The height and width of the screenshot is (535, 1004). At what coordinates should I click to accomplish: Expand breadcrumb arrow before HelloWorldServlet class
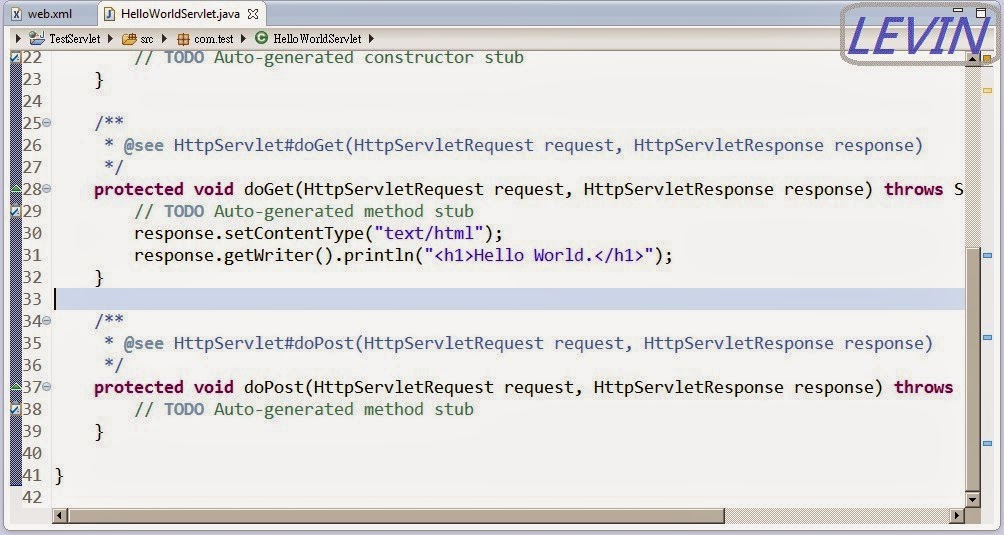coord(244,39)
